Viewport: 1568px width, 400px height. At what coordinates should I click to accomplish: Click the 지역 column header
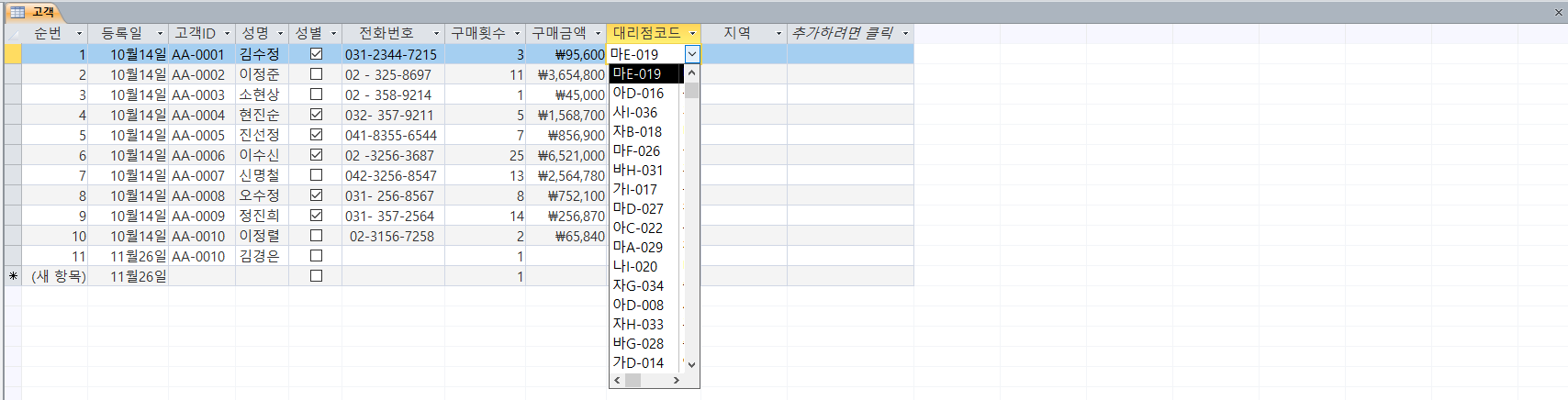tap(737, 33)
